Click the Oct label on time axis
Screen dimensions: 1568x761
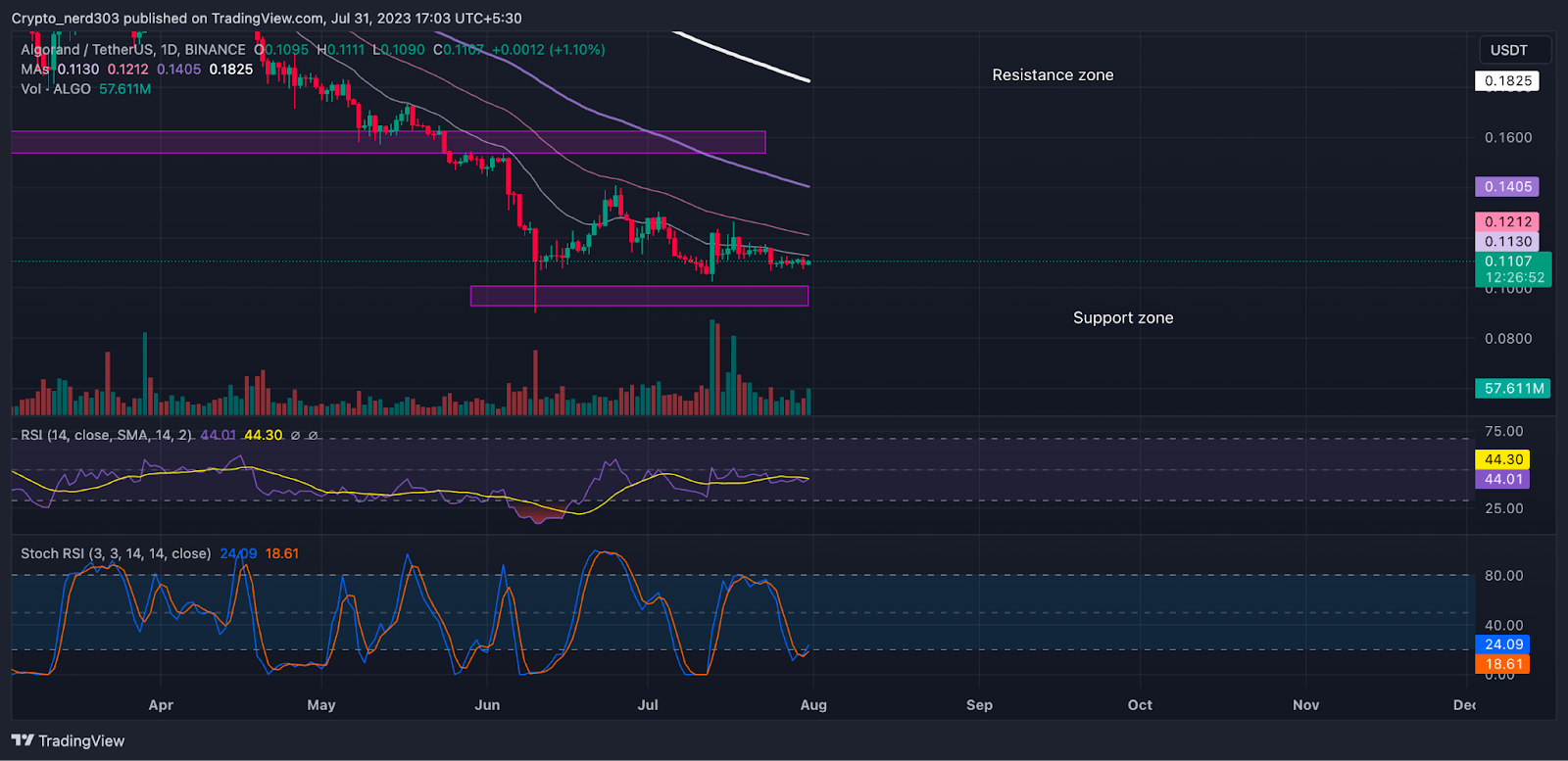pos(1140,705)
